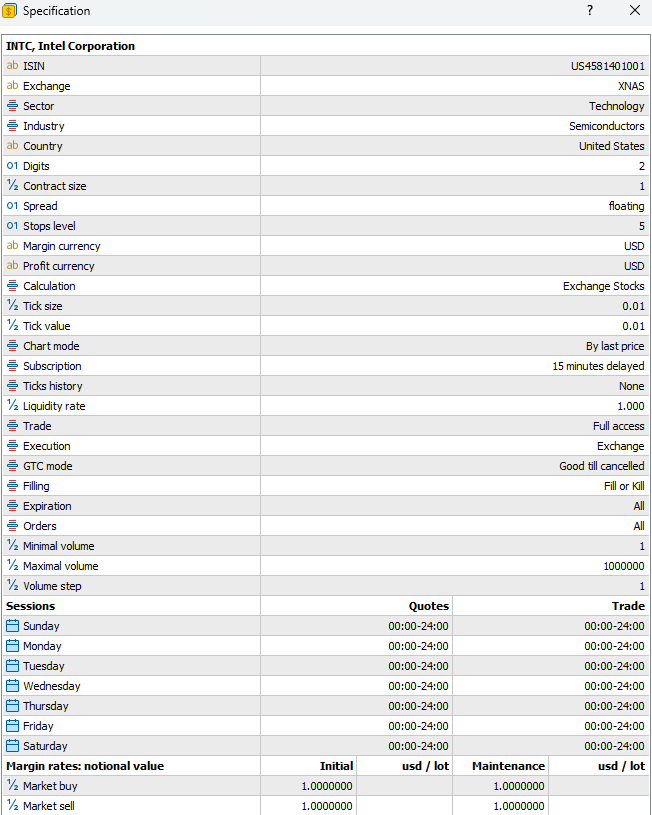This screenshot has height=815, width=652.
Task: Select the 'Good till cancelled' value
Action: pos(602,466)
